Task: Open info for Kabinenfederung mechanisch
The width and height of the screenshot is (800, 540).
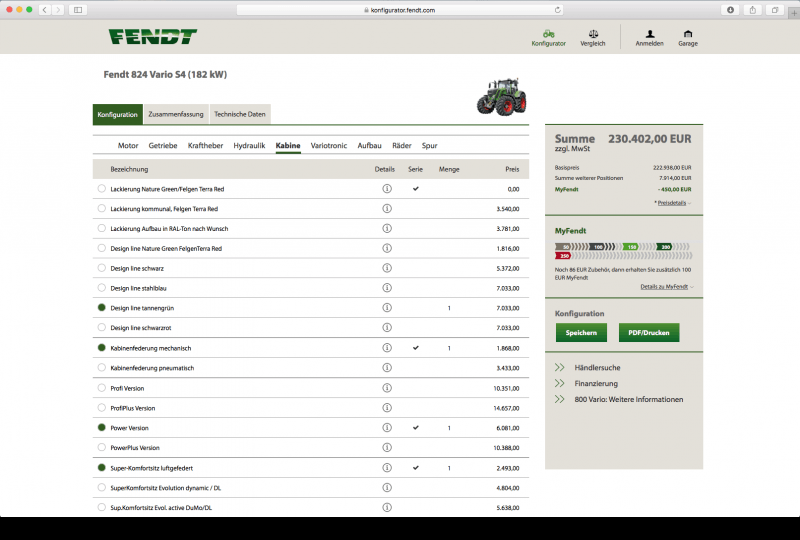Action: [387, 348]
